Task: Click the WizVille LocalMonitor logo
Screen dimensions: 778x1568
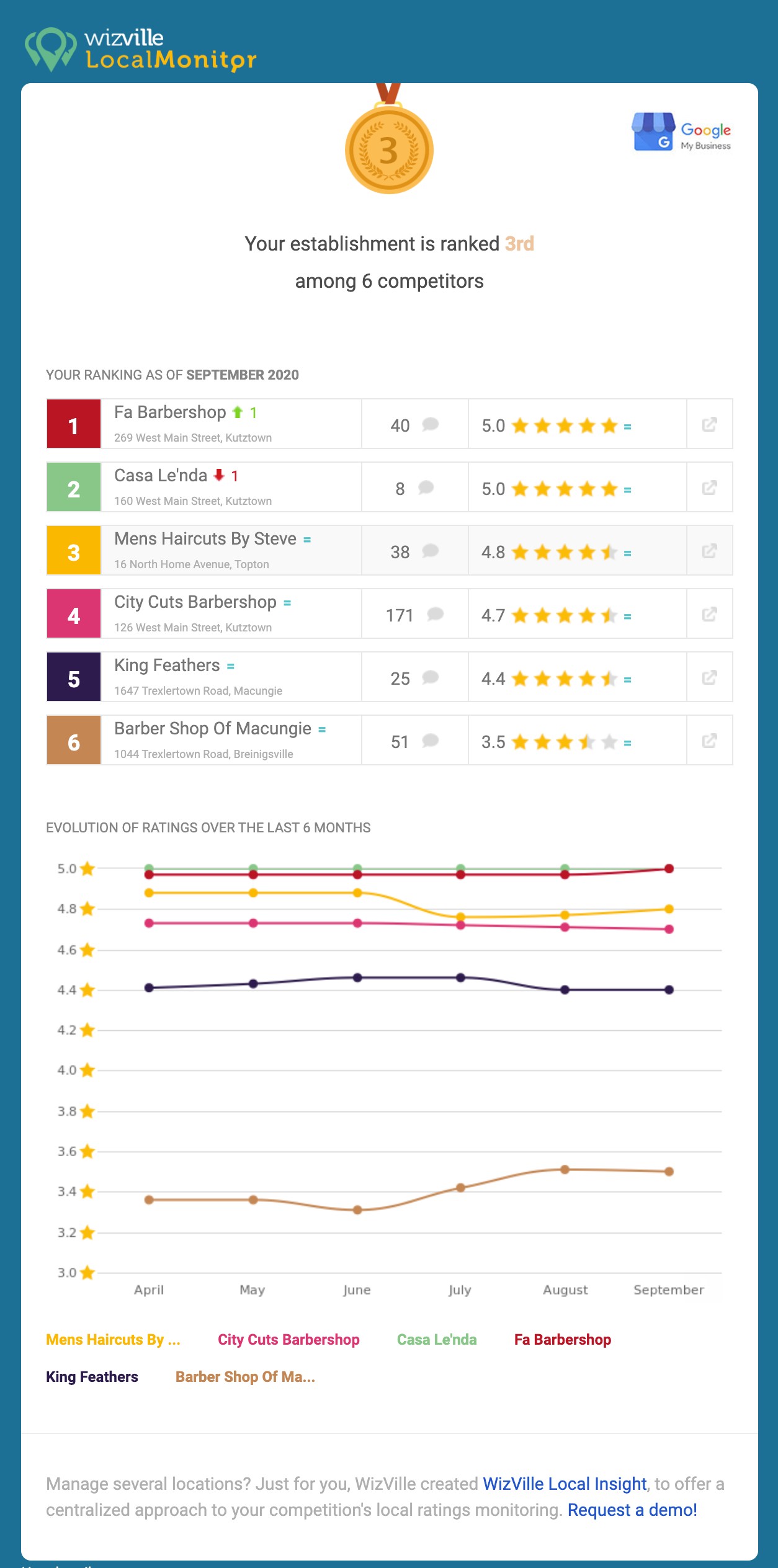Action: 140,49
